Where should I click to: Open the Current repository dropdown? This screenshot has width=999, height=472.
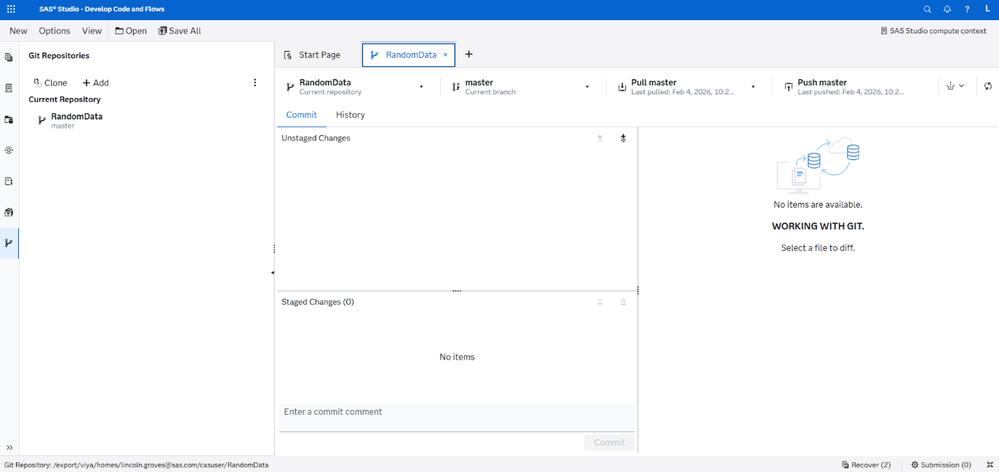pos(421,87)
